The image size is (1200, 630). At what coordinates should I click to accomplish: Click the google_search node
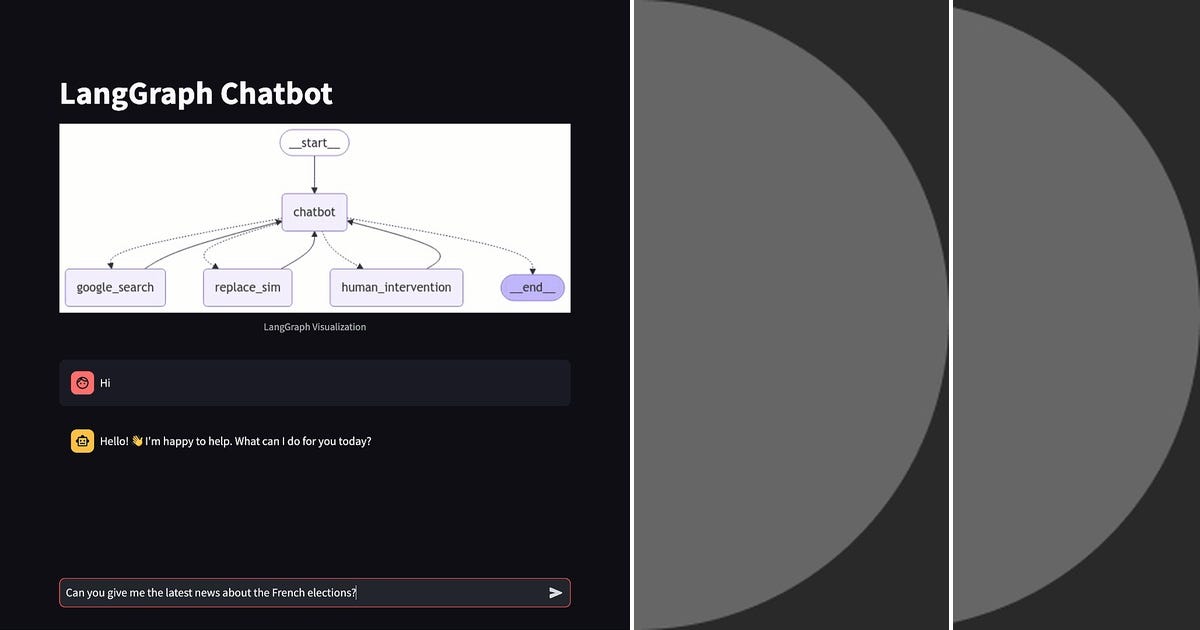click(x=115, y=287)
